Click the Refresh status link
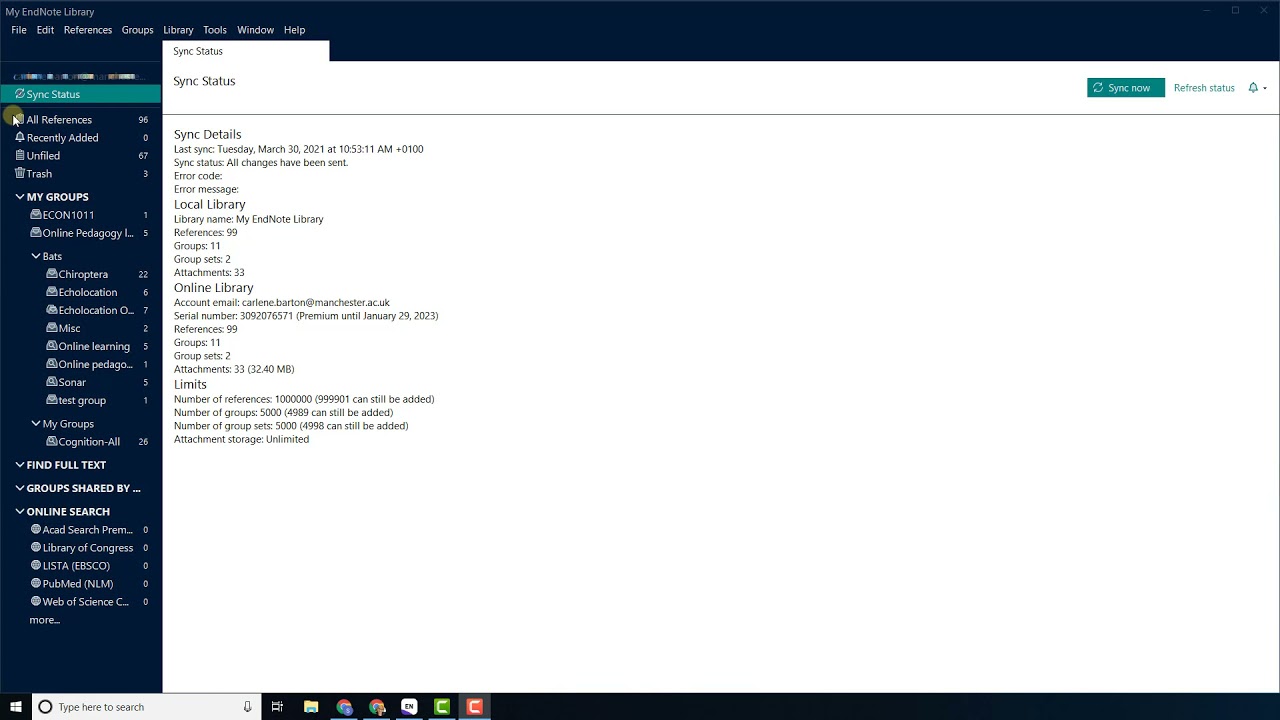Image resolution: width=1280 pixels, height=720 pixels. click(1204, 88)
